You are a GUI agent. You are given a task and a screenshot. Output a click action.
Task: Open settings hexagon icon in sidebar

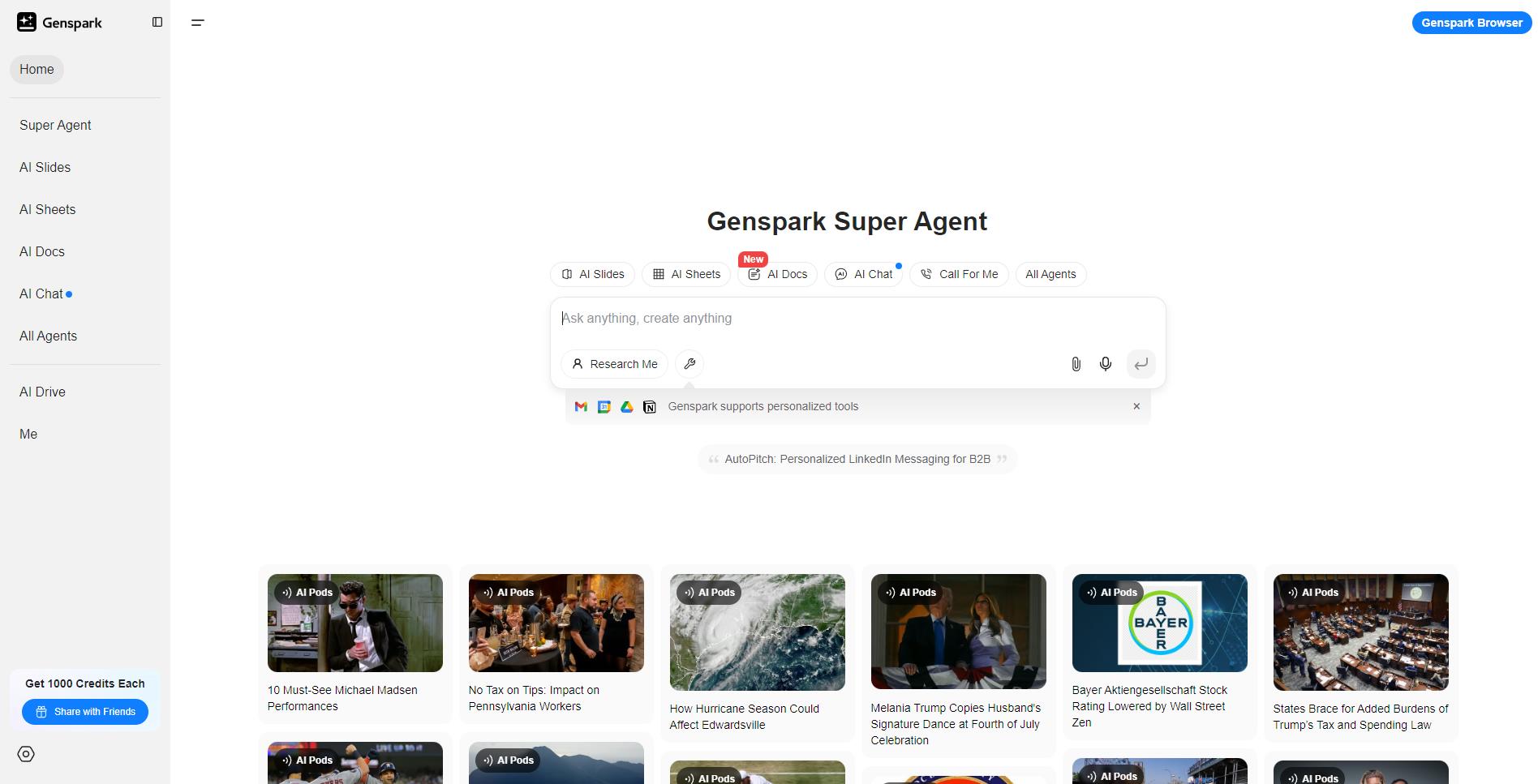click(26, 754)
